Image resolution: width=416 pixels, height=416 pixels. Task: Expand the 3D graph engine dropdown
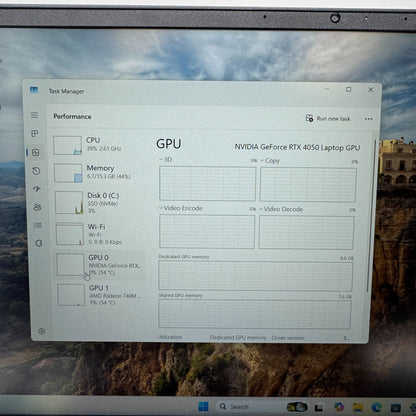[x=166, y=160]
